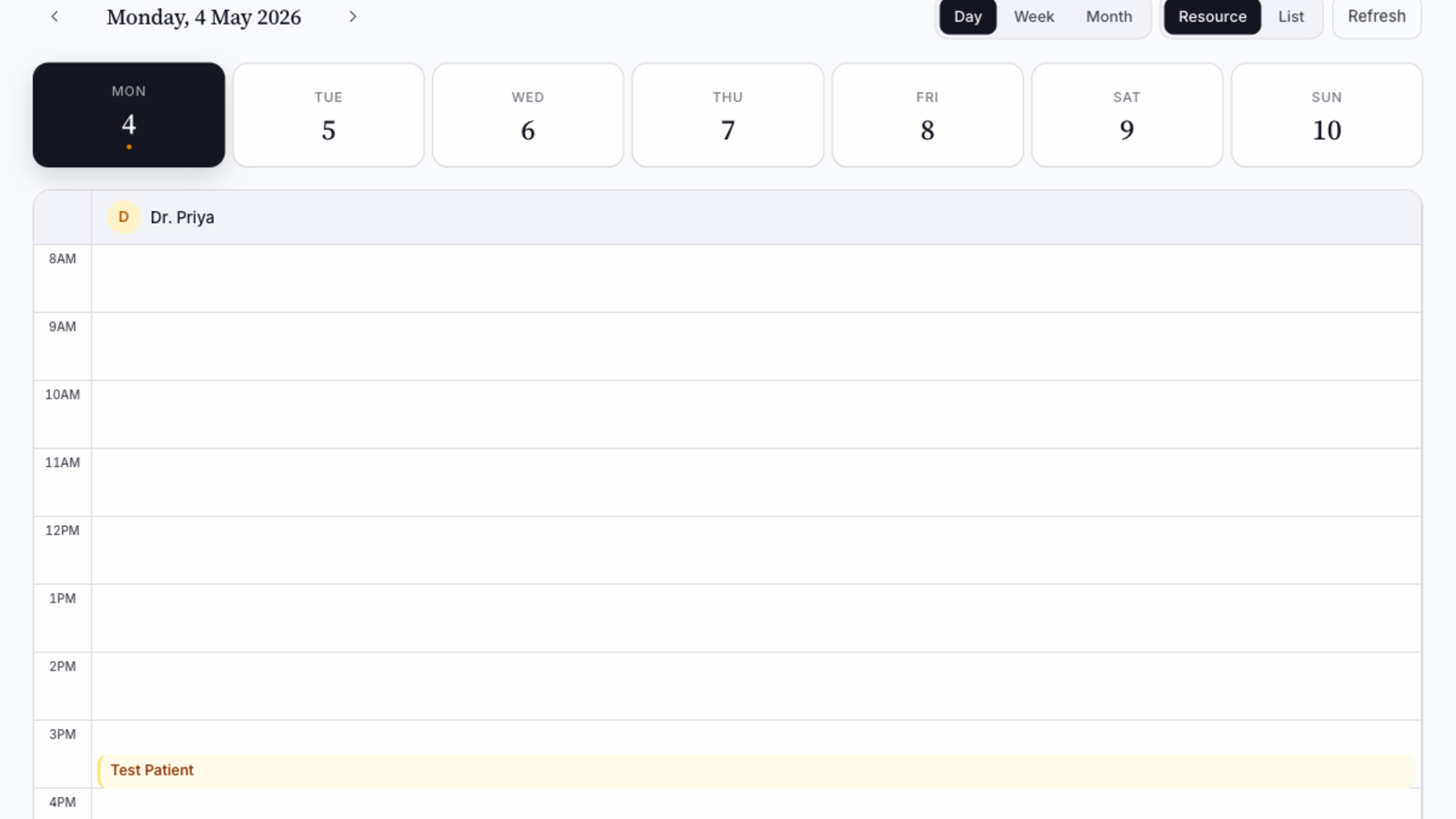The width and height of the screenshot is (1456, 819).
Task: Select Thursday 7 date card
Action: click(728, 115)
